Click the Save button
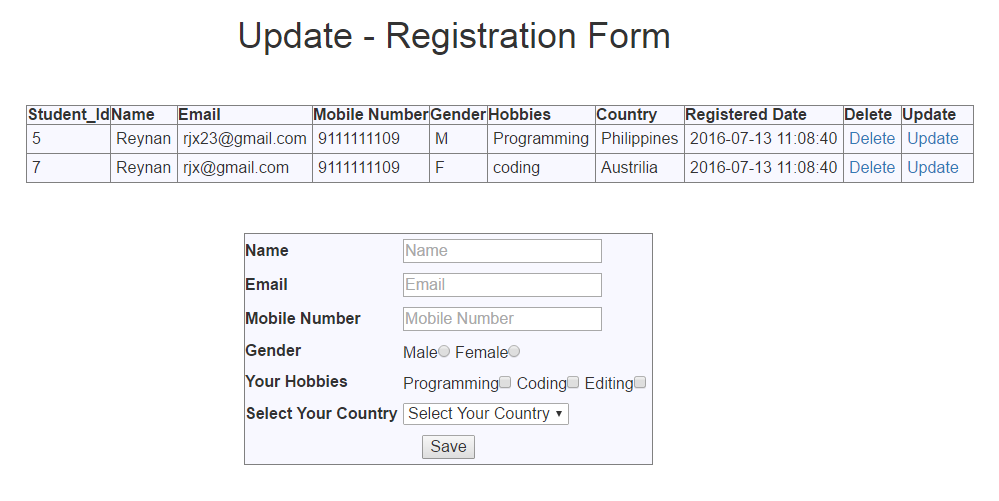The image size is (999, 501). pos(448,447)
